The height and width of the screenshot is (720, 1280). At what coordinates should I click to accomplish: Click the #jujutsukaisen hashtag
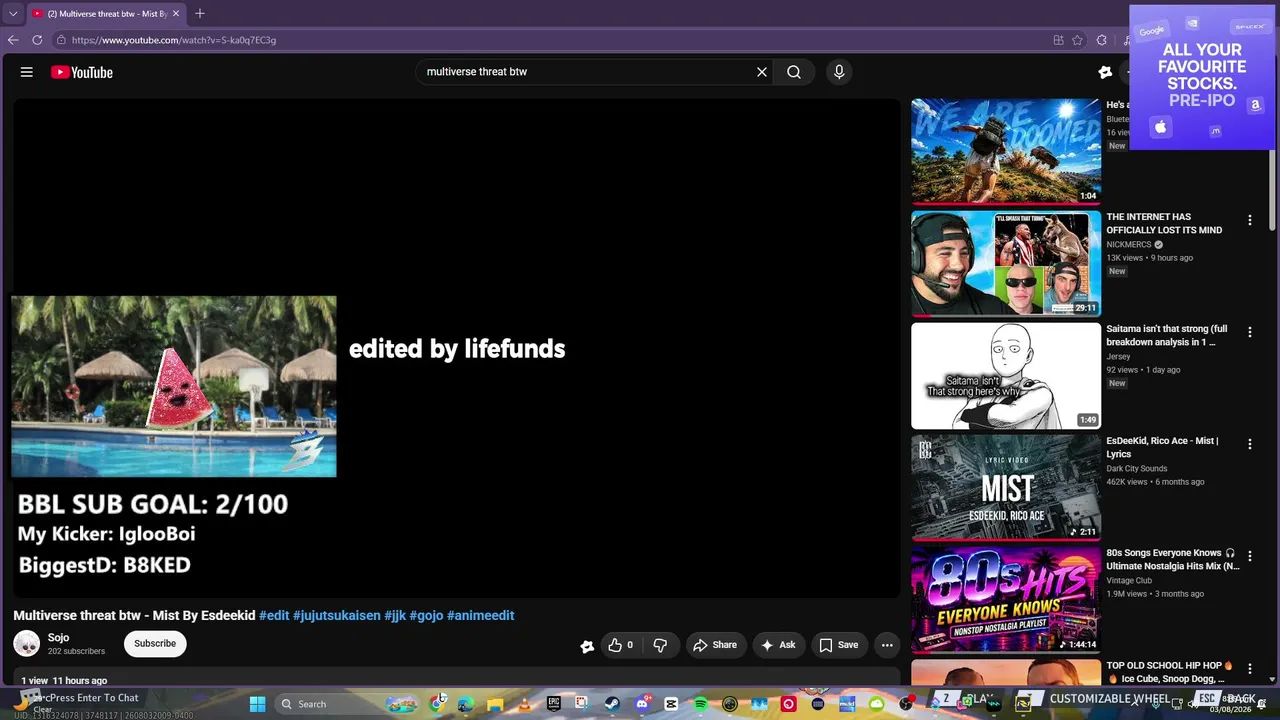(336, 616)
